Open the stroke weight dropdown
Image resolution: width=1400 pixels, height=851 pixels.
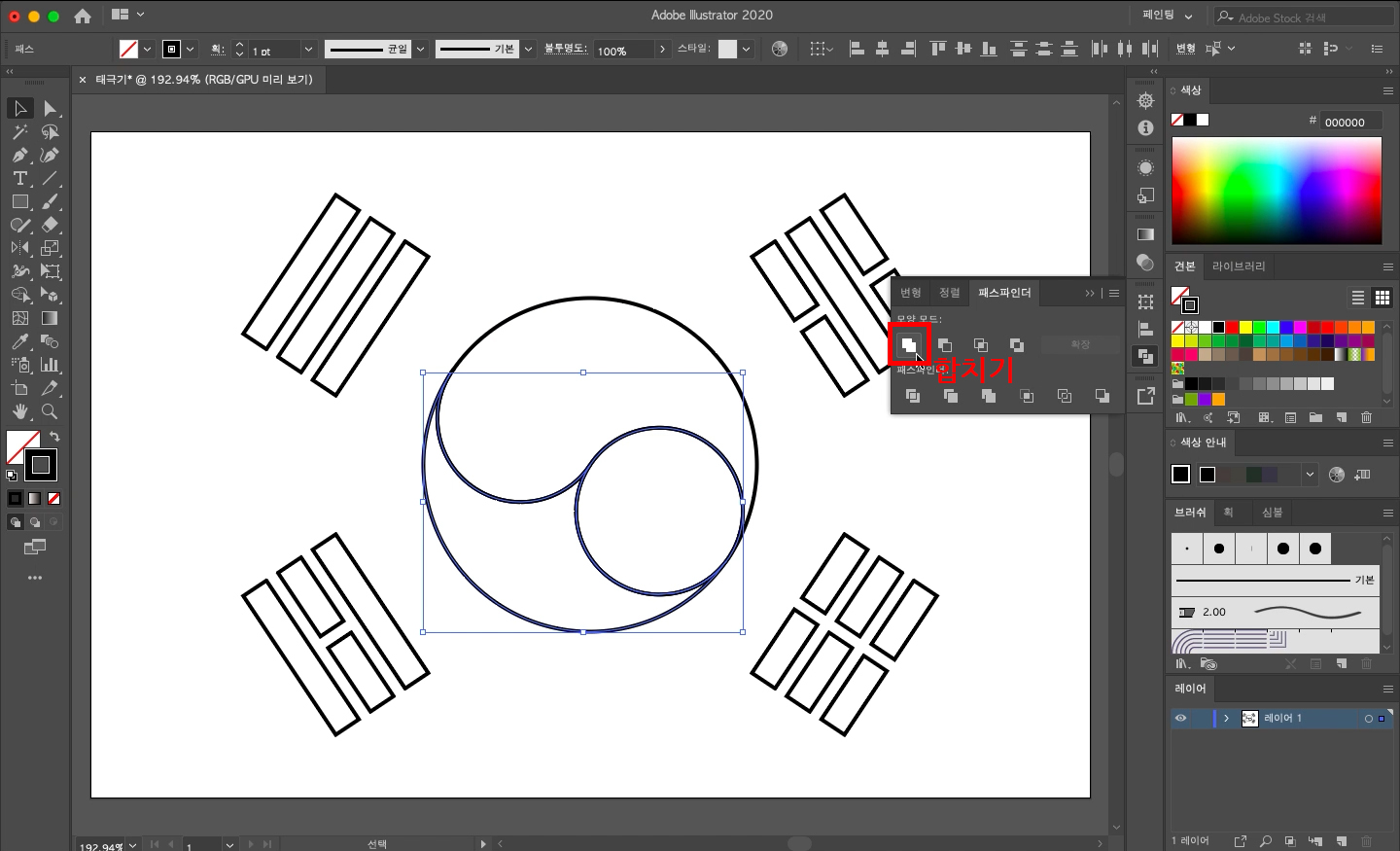click(x=308, y=49)
